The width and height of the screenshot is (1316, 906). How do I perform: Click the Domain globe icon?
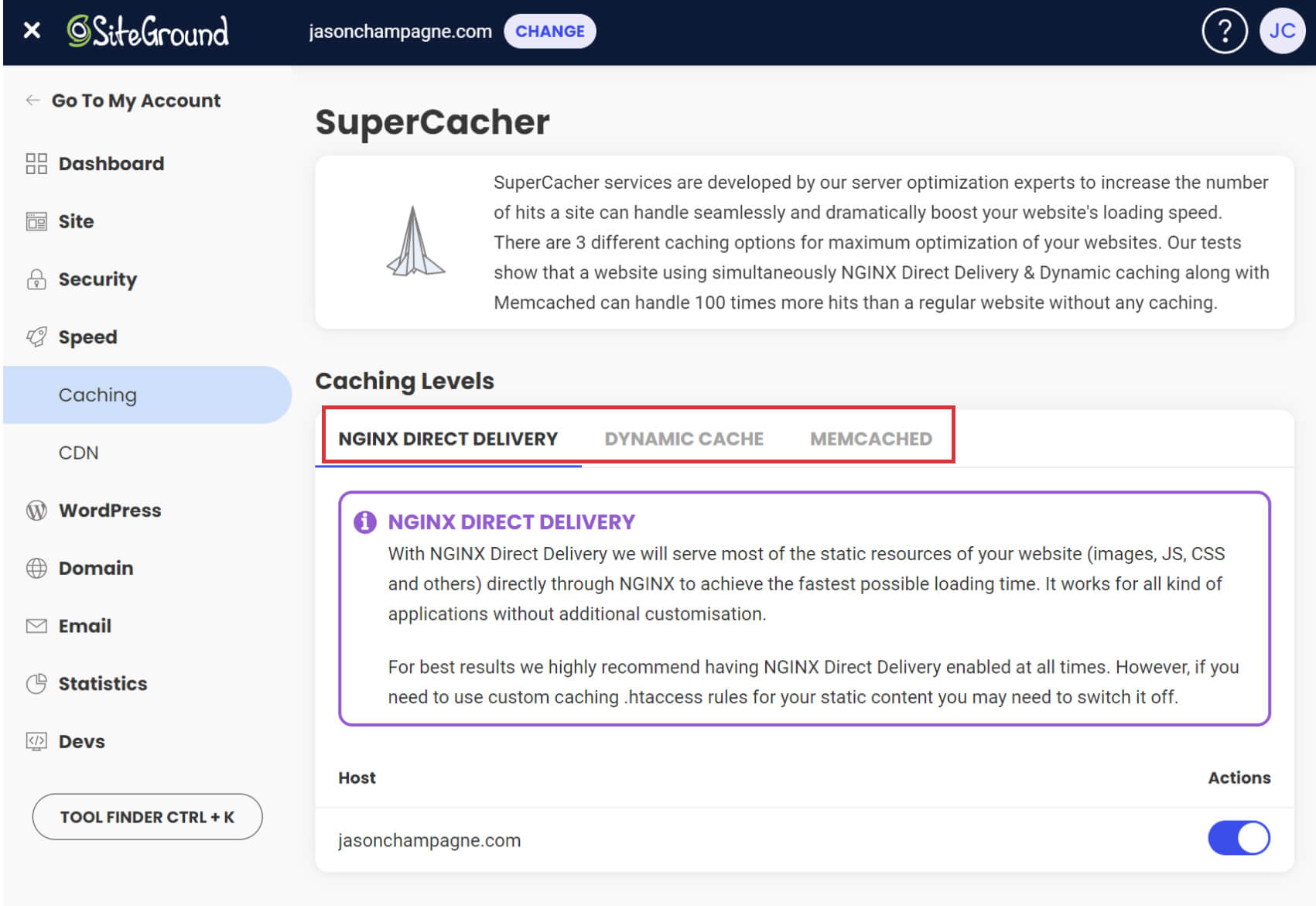click(x=36, y=569)
